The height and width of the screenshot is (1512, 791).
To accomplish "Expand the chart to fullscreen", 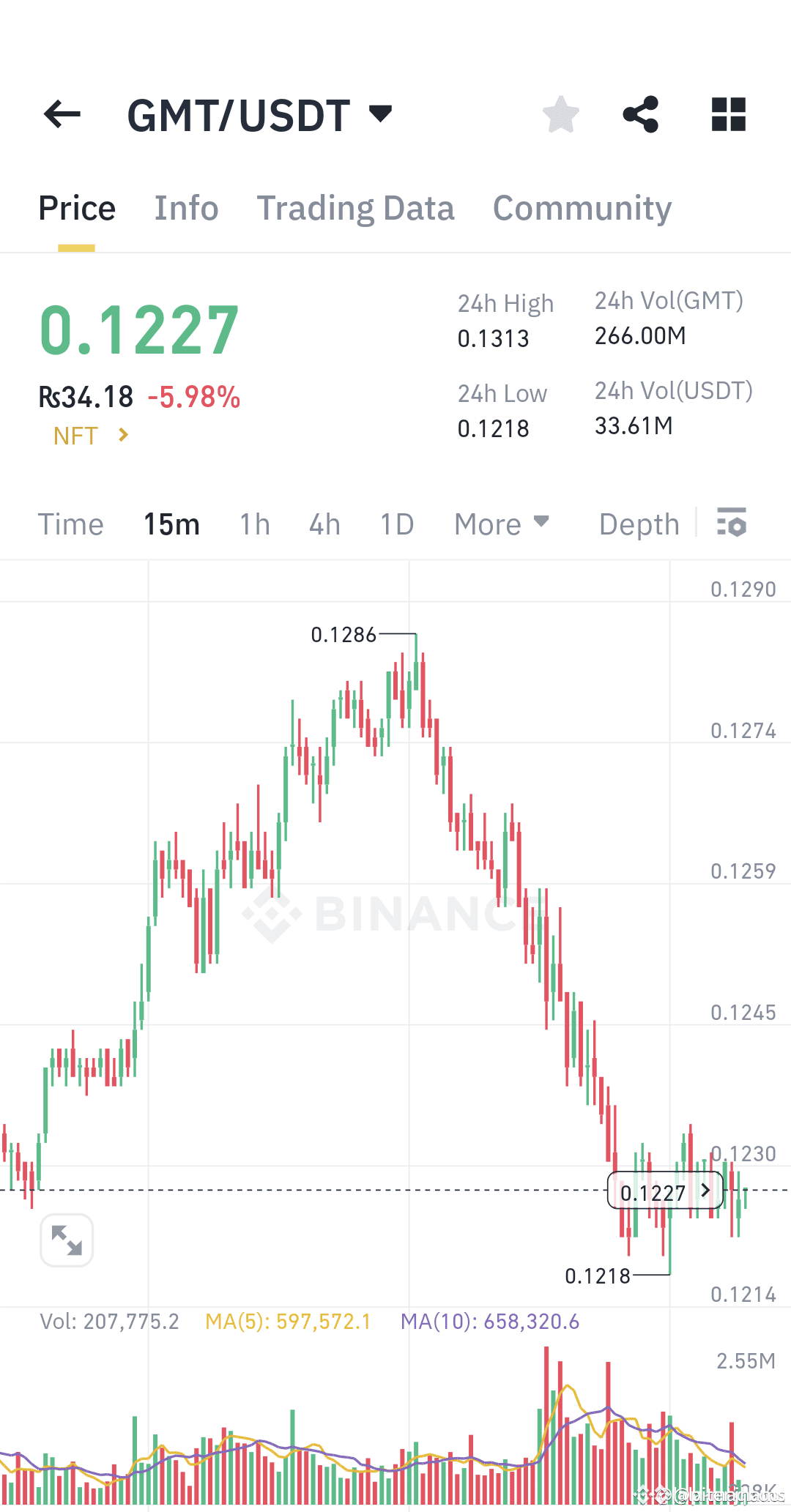I will (67, 1240).
